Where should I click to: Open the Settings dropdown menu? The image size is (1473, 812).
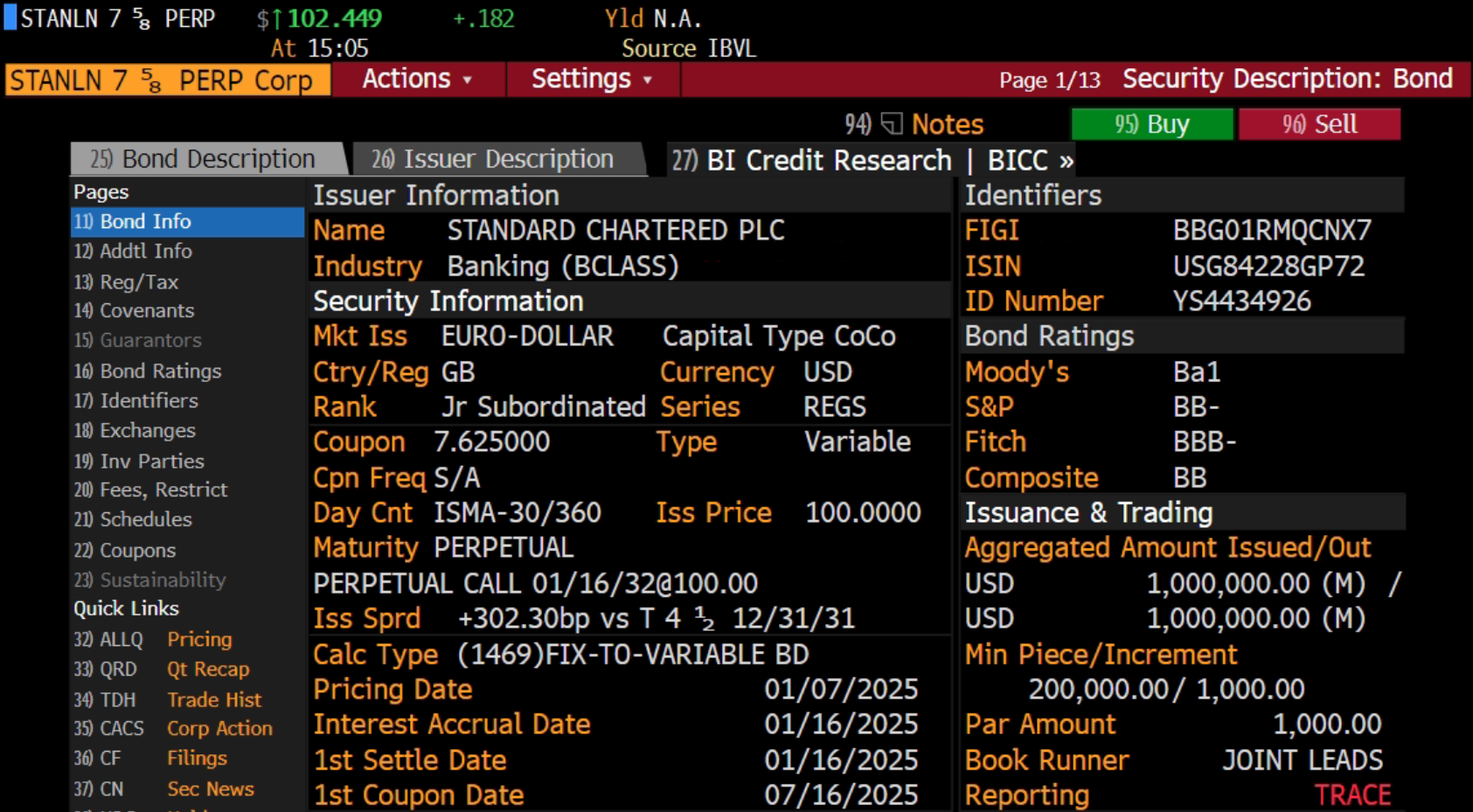593,79
